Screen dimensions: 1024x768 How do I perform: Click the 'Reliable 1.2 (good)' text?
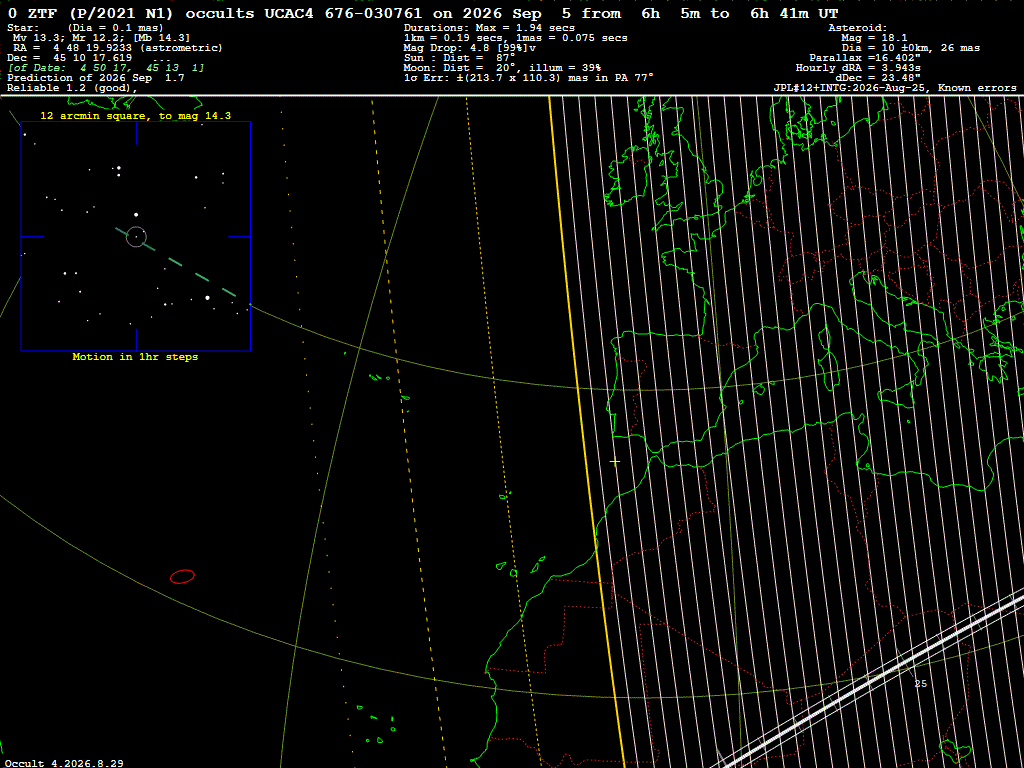[x=72, y=88]
